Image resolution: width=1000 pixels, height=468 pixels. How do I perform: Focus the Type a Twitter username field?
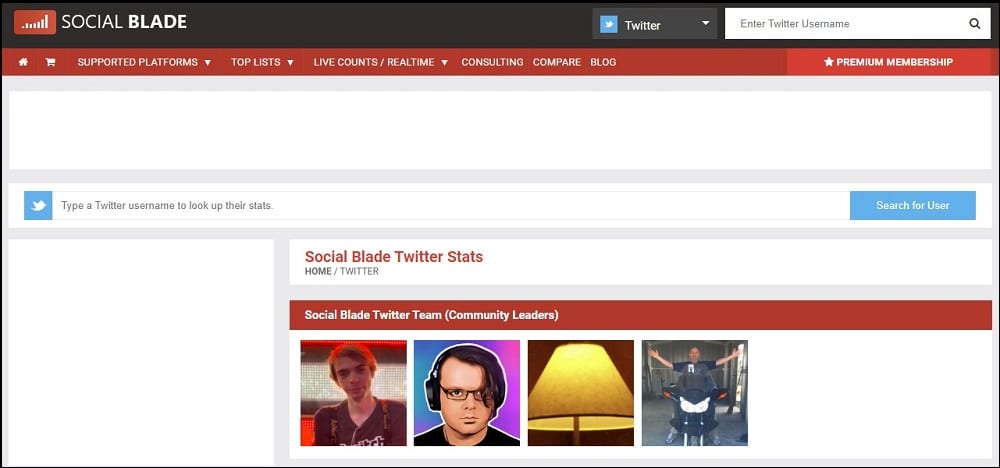tap(451, 205)
